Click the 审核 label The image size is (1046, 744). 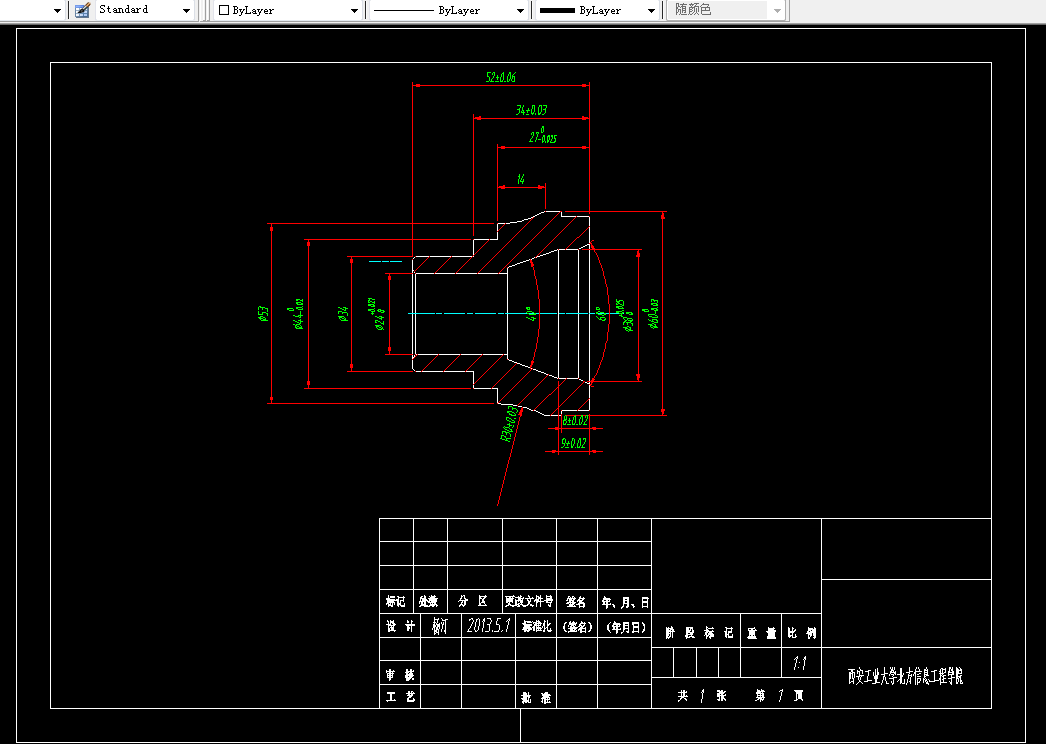click(400, 675)
